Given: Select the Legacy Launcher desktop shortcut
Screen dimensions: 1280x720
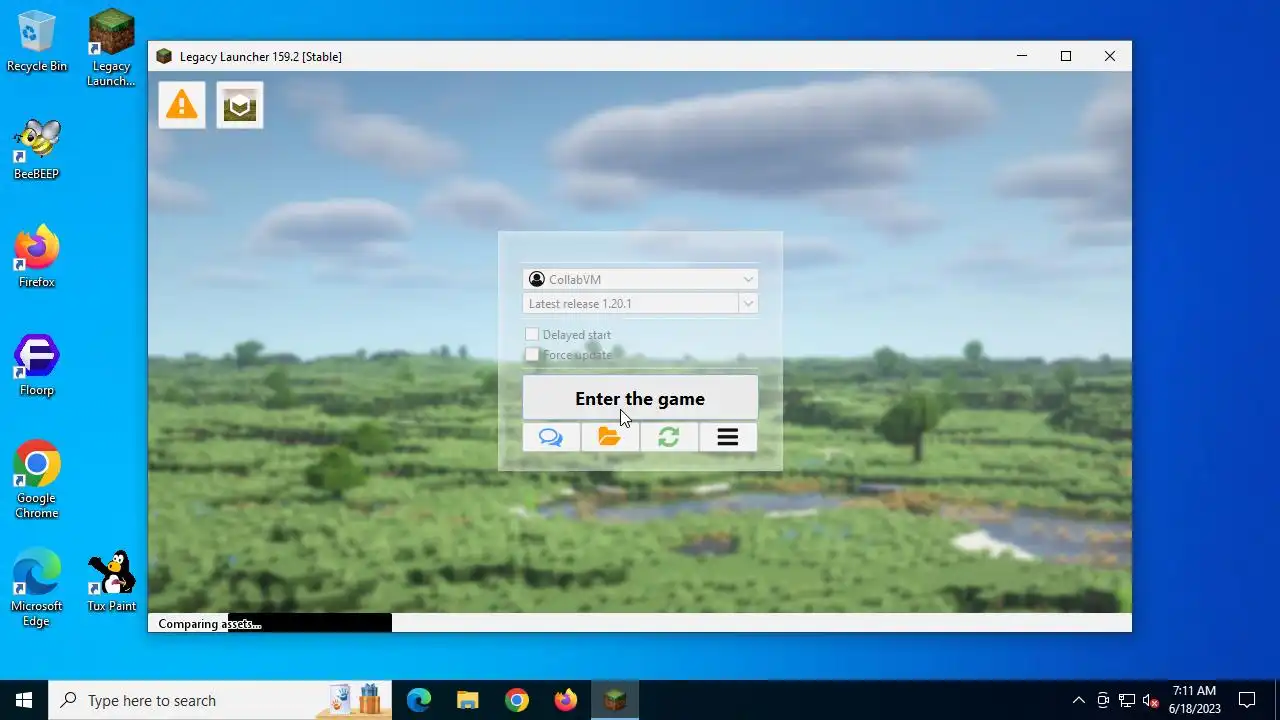Looking at the screenshot, I should (111, 48).
